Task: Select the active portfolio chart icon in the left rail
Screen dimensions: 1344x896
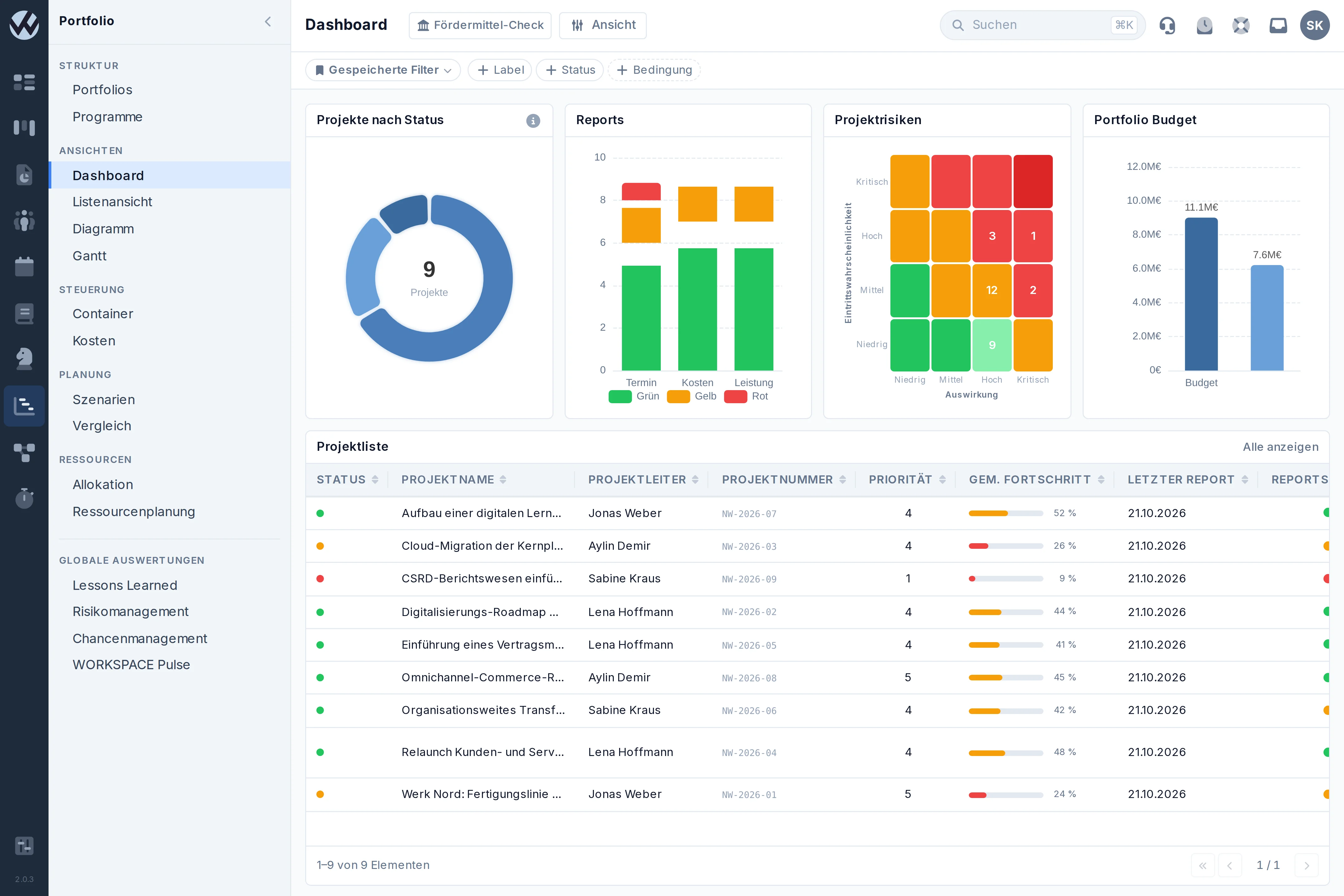Action: pos(24,406)
